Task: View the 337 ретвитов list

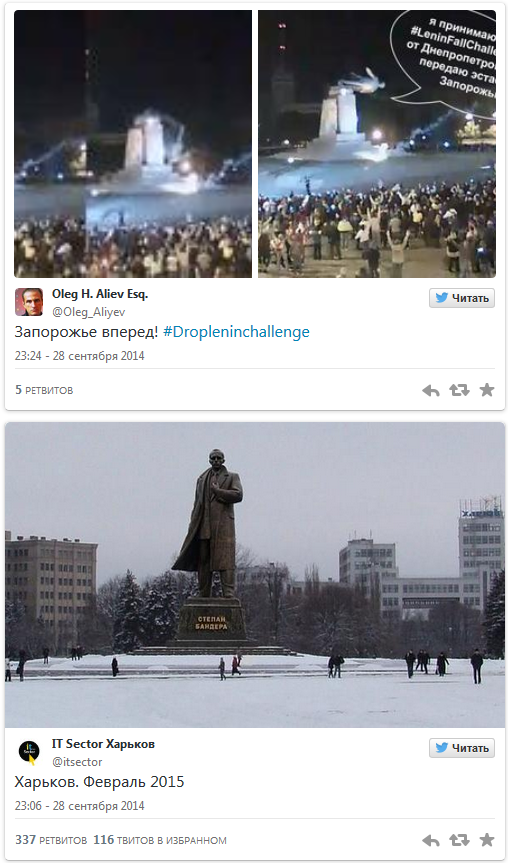Action: point(51,840)
